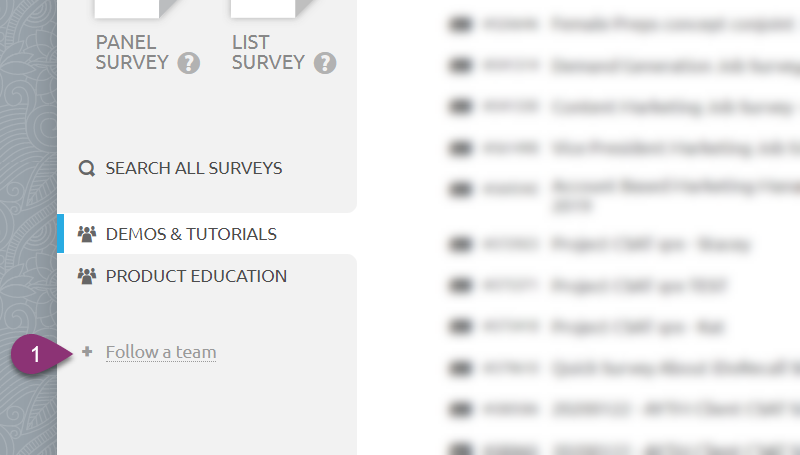
Task: Click the plus icon before Follow a team
Action: (87, 352)
